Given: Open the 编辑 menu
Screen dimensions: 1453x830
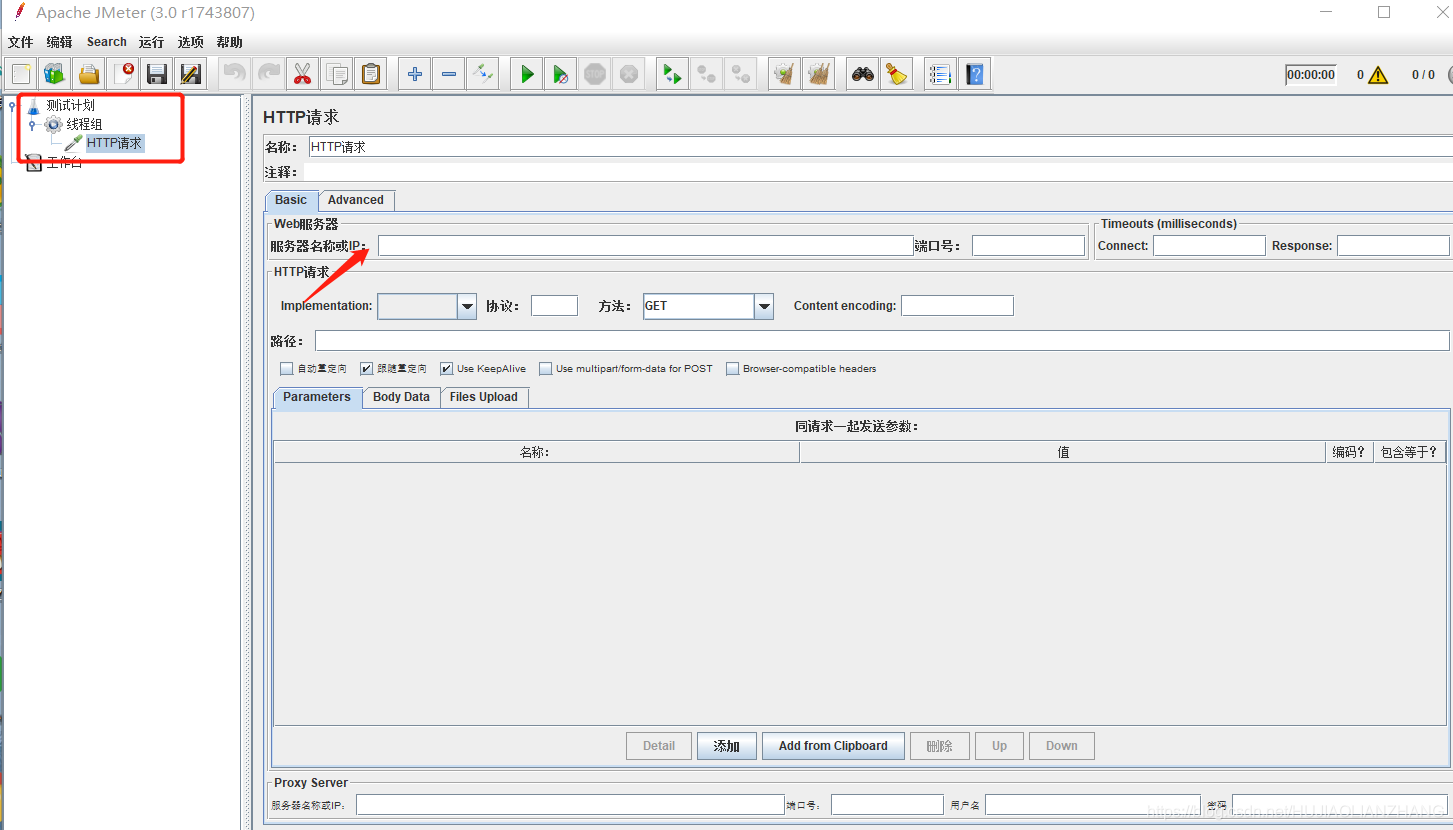Looking at the screenshot, I should (60, 42).
